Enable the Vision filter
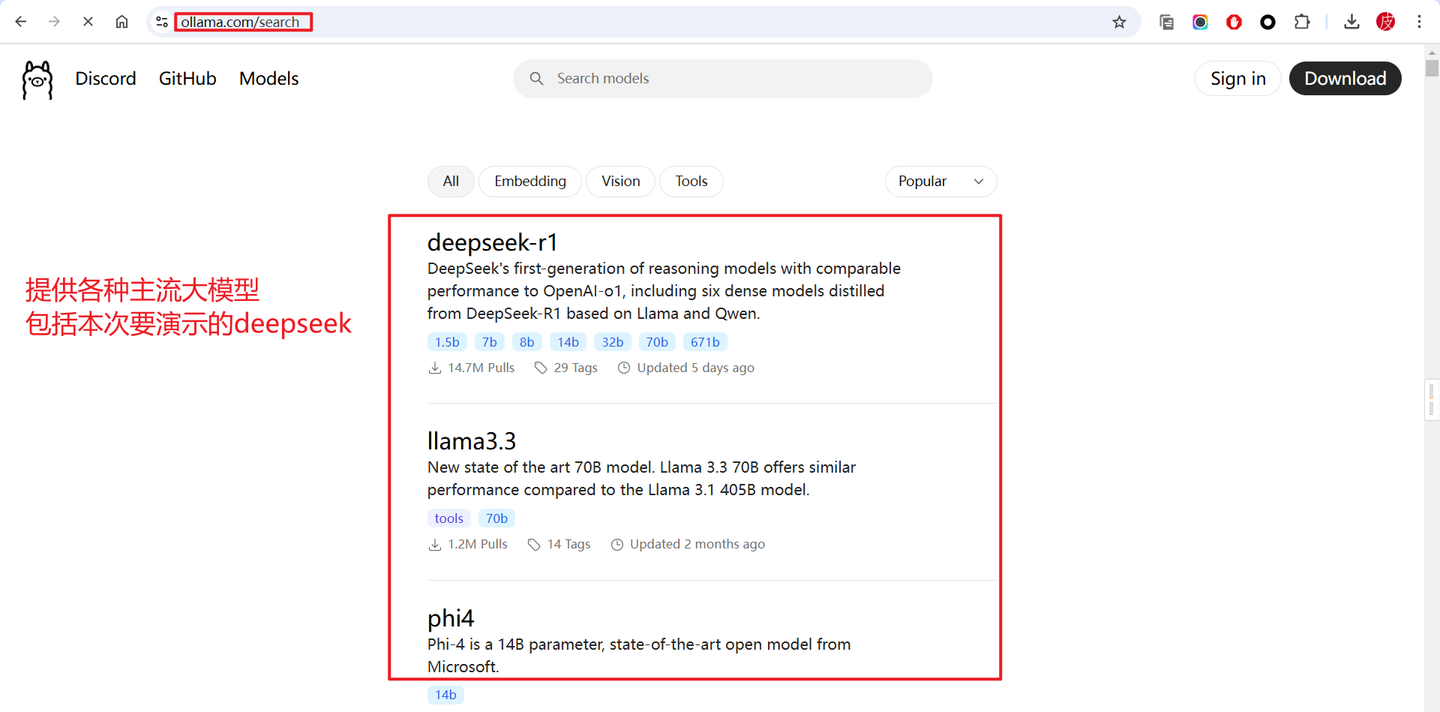The width and height of the screenshot is (1440, 712). [x=620, y=181]
